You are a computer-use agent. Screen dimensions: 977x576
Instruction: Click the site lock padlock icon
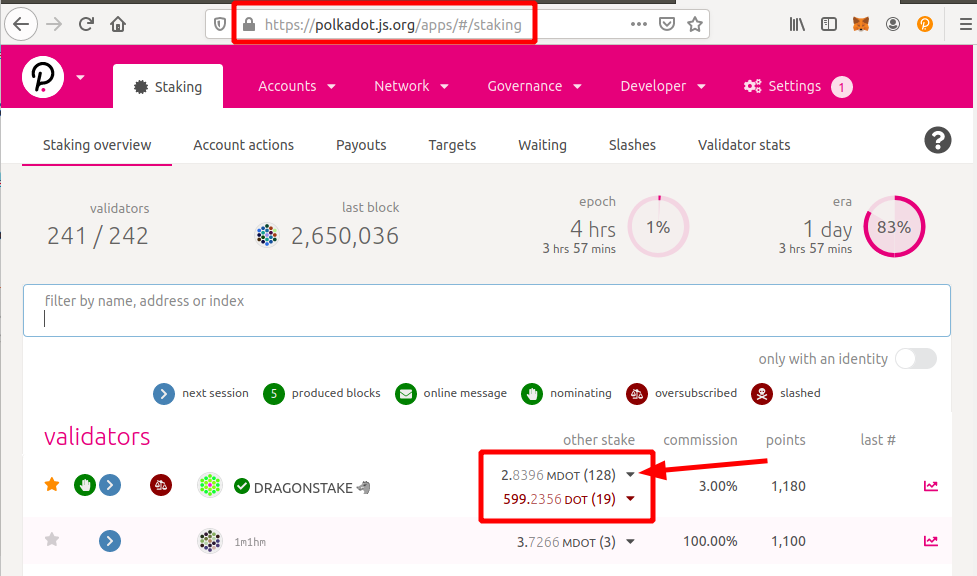(x=249, y=24)
